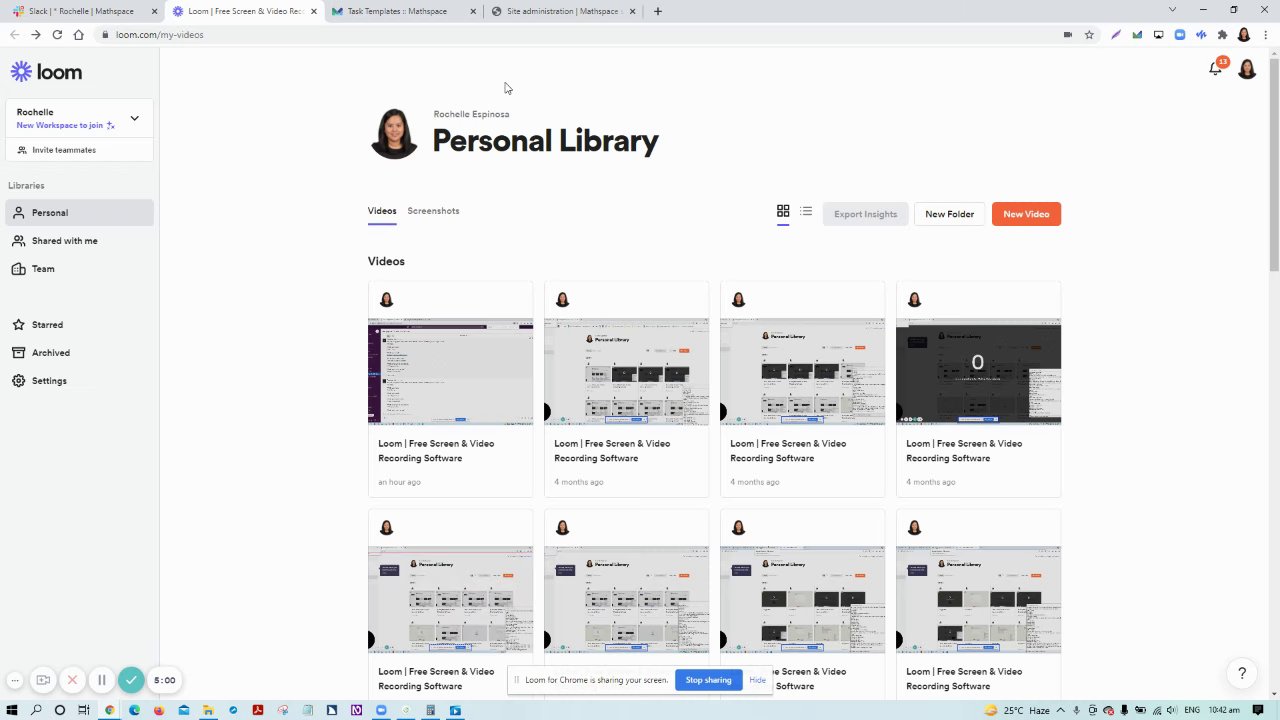
Task: Open the Chrome extensions puzzle menu
Action: point(1222,34)
